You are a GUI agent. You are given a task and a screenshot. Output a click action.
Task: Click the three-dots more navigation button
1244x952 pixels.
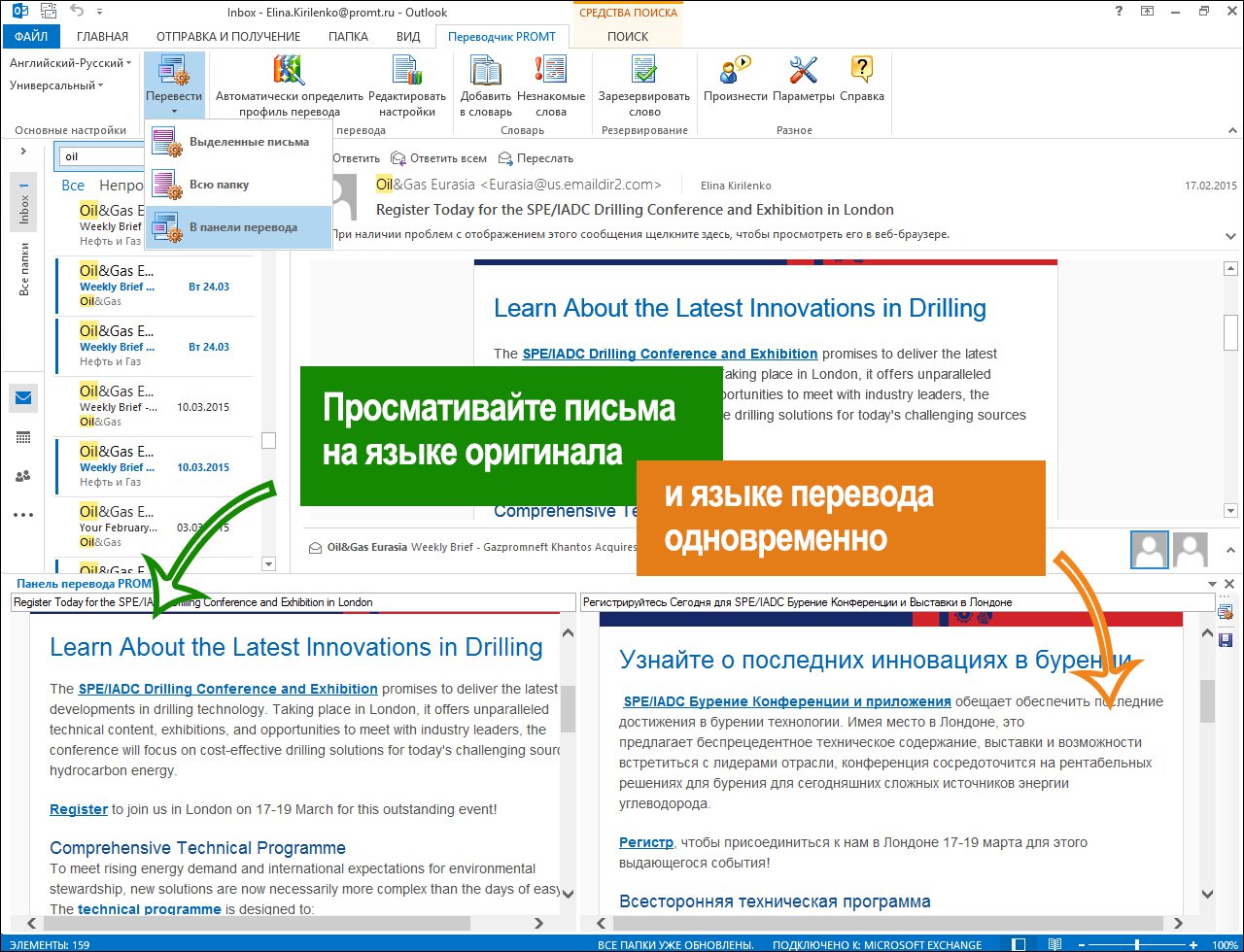point(23,515)
